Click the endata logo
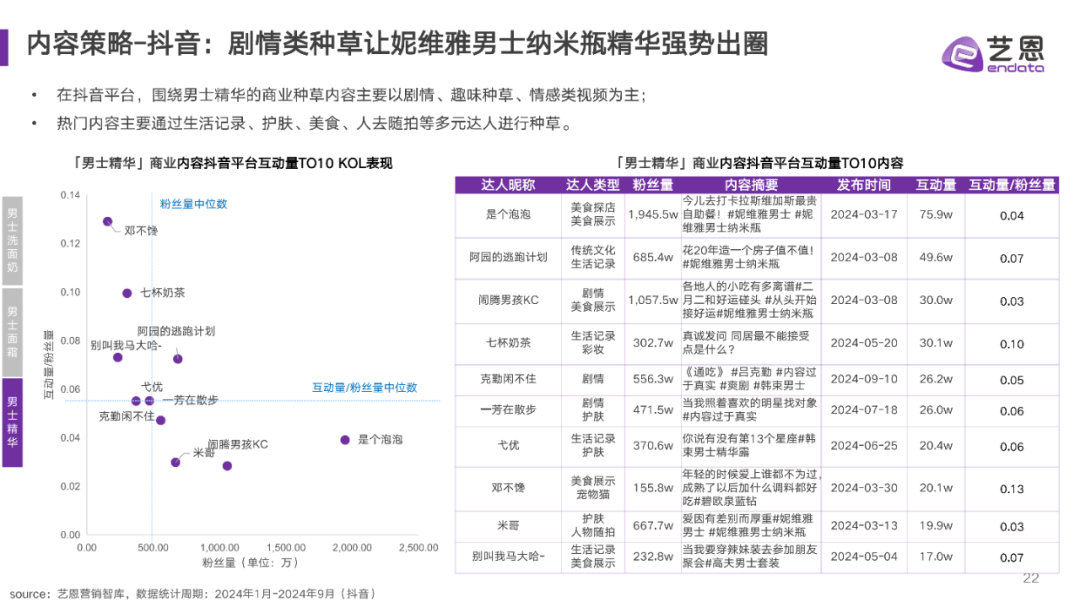 click(x=993, y=54)
